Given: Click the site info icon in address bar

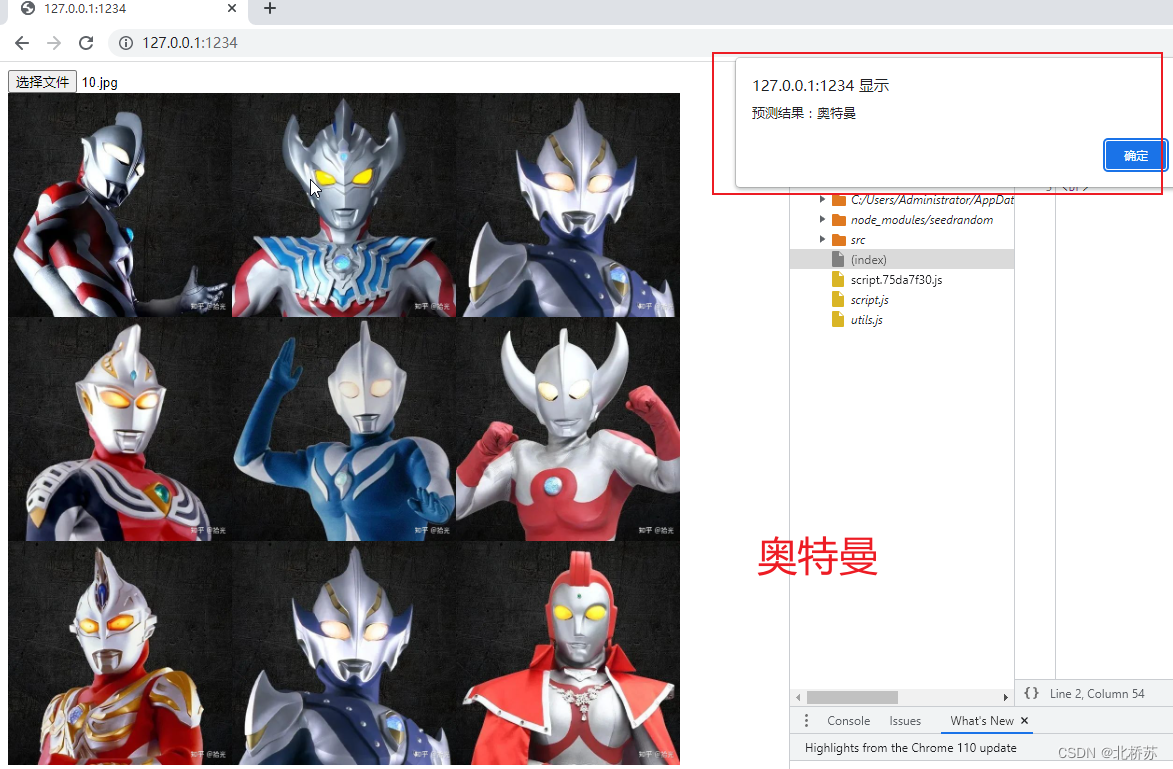Looking at the screenshot, I should point(126,43).
